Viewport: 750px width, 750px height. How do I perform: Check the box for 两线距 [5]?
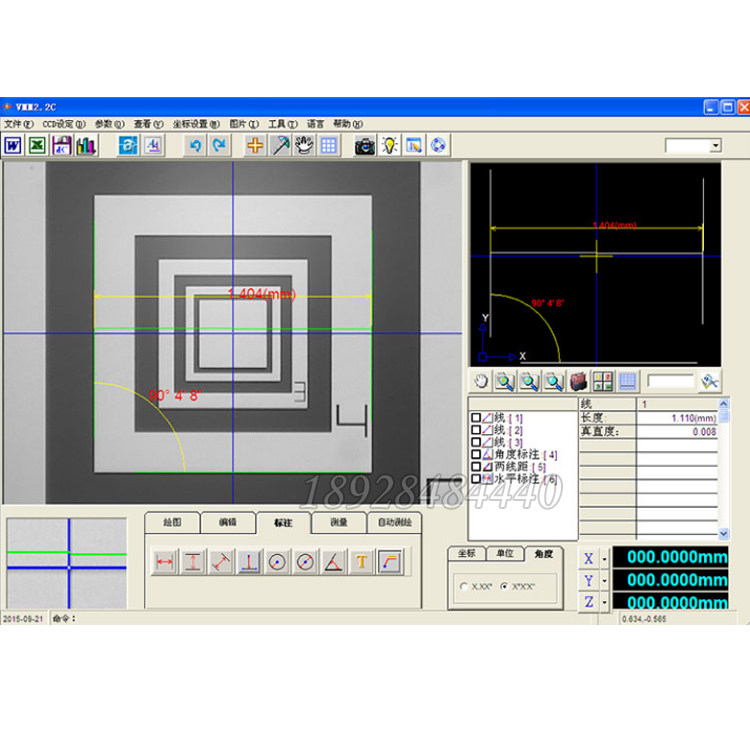pyautogui.click(x=476, y=466)
